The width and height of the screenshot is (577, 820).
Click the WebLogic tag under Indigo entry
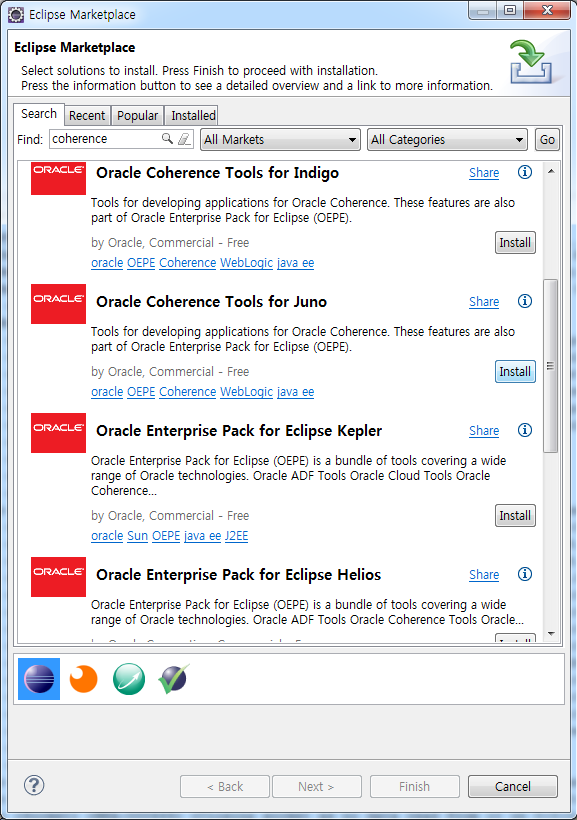point(246,263)
